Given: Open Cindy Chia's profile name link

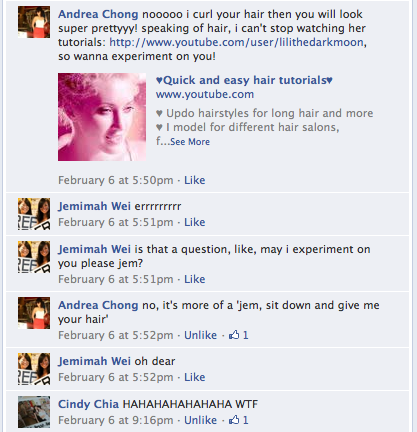Looking at the screenshot, I should [88, 404].
